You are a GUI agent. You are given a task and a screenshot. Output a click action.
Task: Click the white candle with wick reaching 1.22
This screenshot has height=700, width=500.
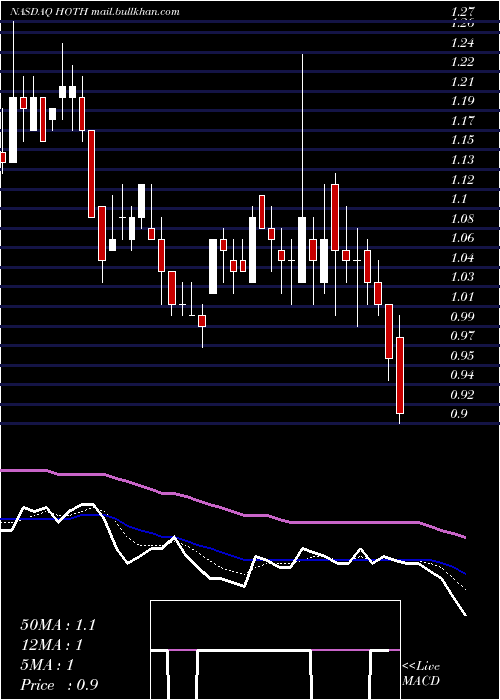pyautogui.click(x=302, y=250)
